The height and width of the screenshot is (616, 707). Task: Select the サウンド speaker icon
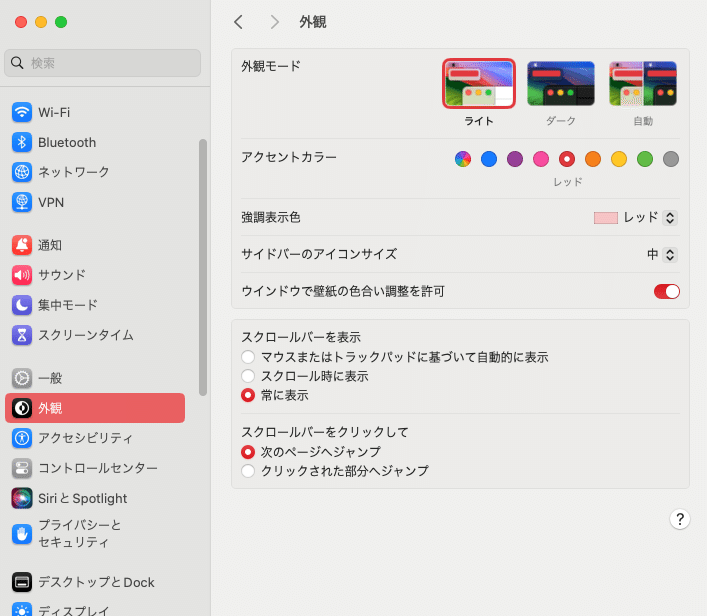[22, 275]
